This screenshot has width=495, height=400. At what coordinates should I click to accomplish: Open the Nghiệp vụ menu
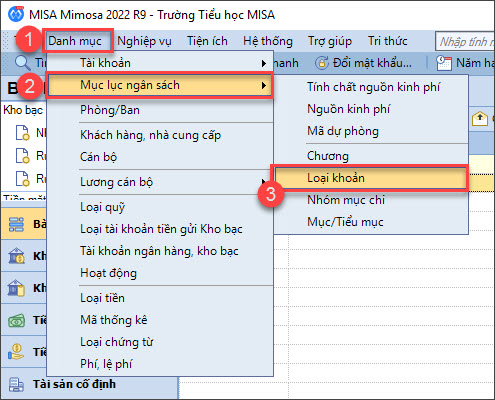pos(144,41)
